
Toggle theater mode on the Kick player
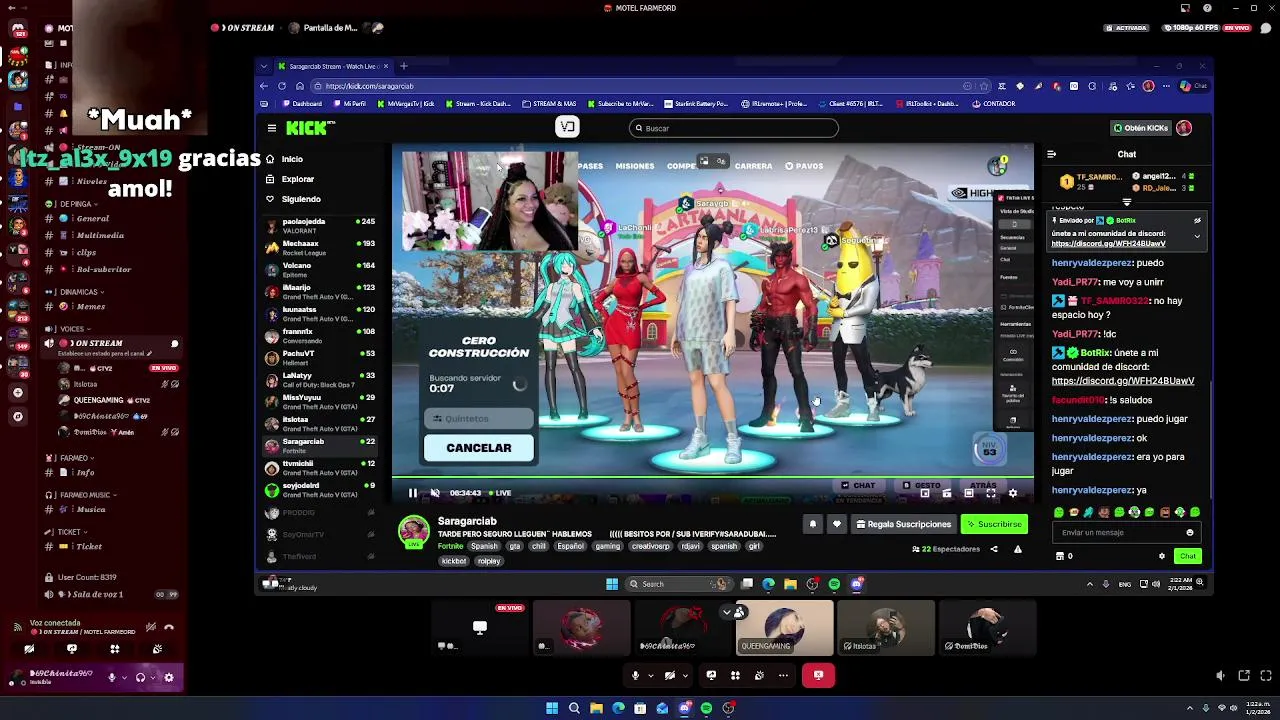(x=968, y=493)
